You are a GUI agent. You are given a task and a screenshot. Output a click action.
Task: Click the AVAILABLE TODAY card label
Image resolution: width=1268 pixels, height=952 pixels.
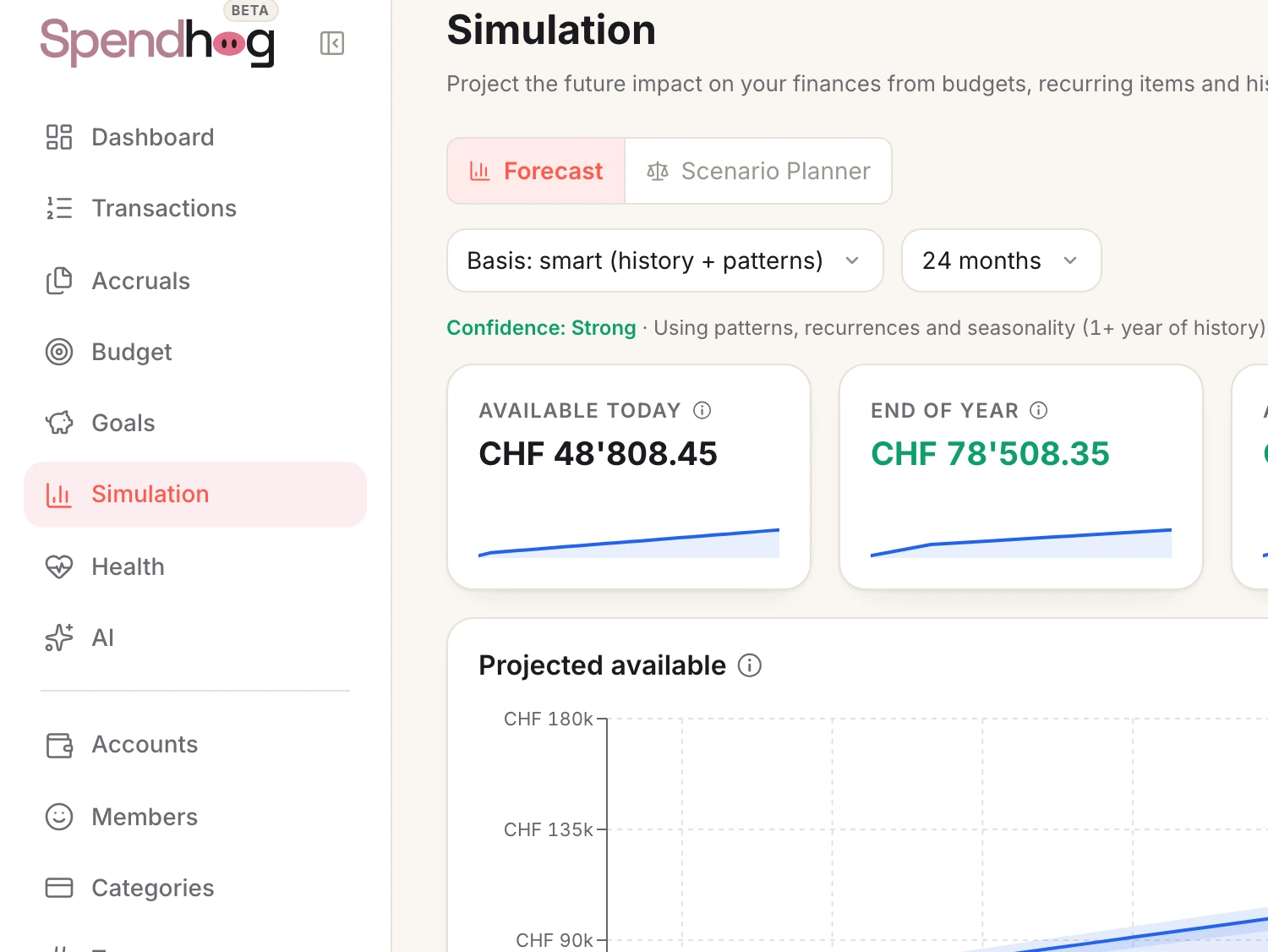tap(580, 411)
